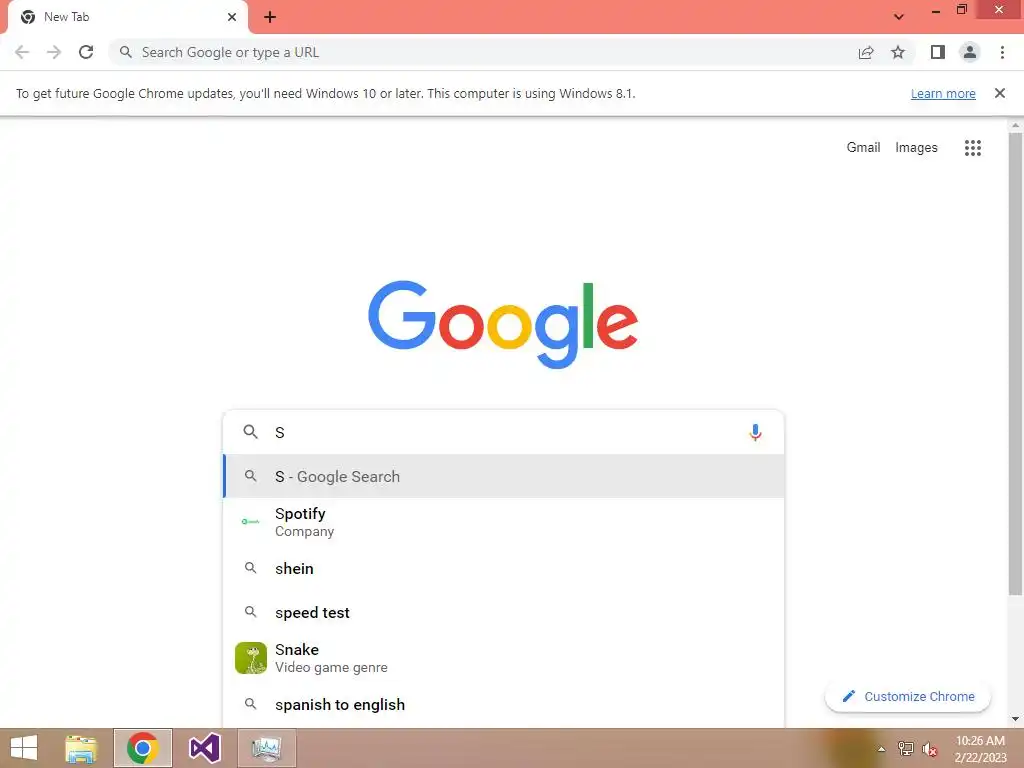Click the browser forward arrow

[x=54, y=52]
